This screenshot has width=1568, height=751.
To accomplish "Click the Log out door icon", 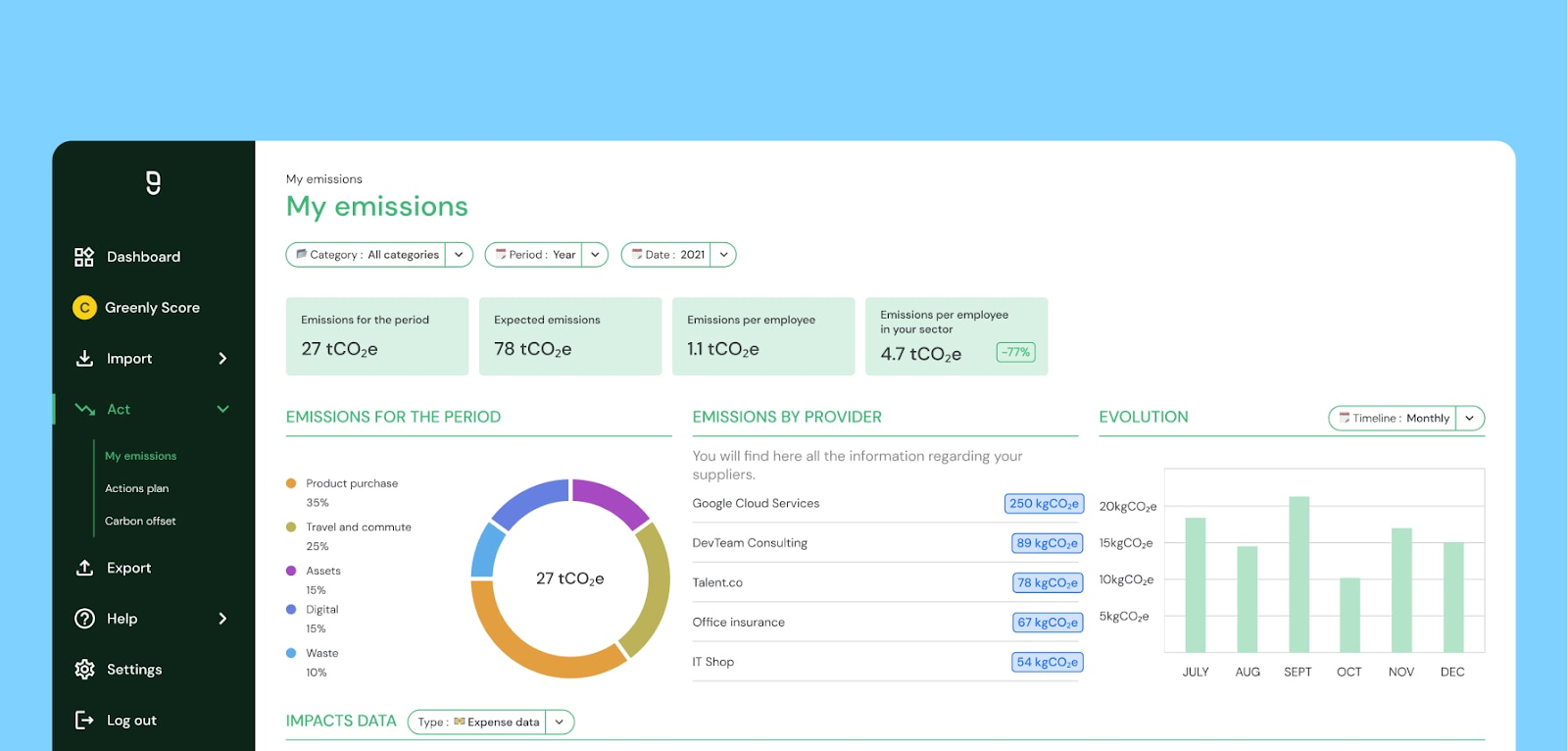I will 84,721.
